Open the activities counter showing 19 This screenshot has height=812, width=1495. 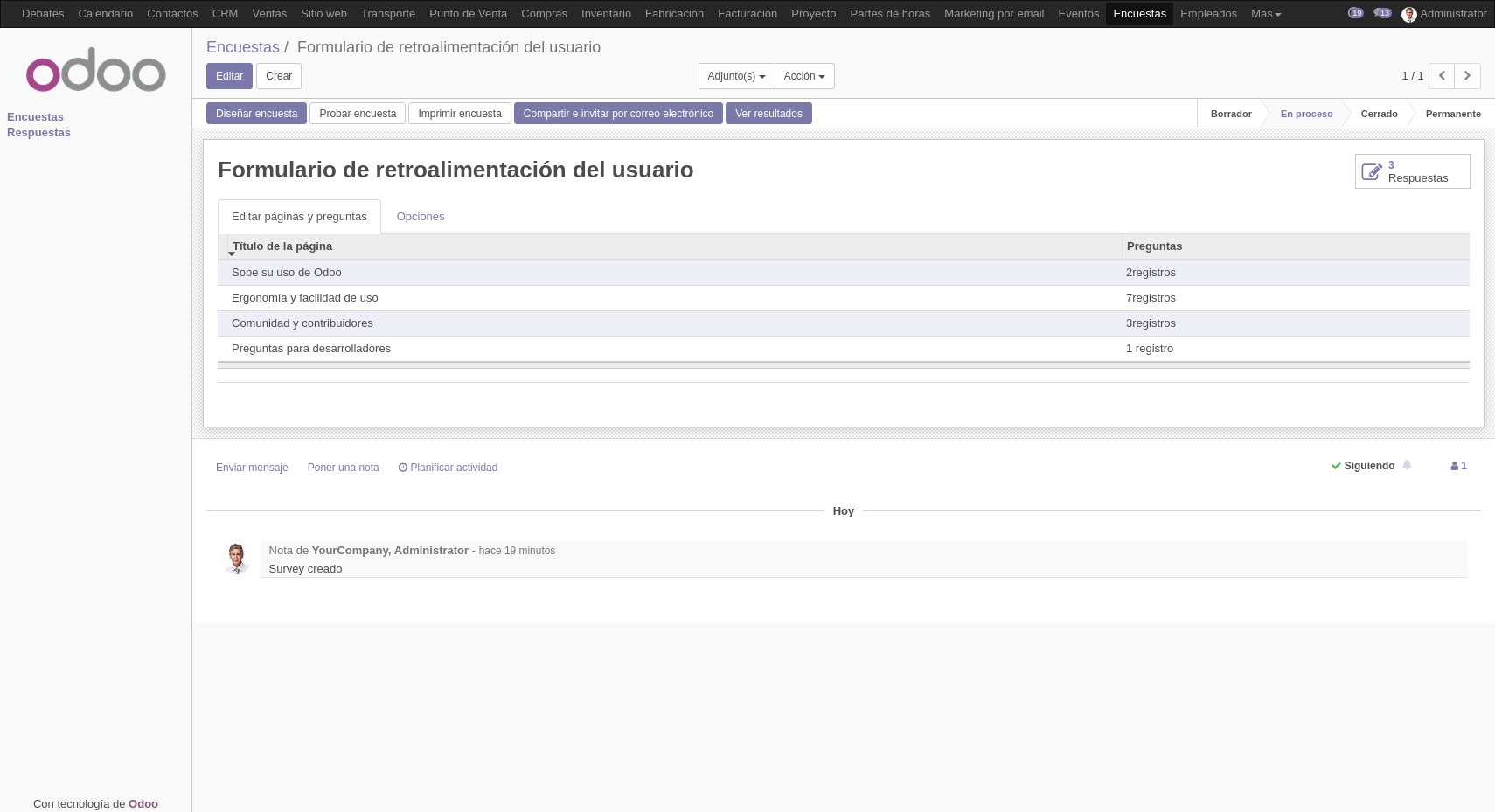1356,13
